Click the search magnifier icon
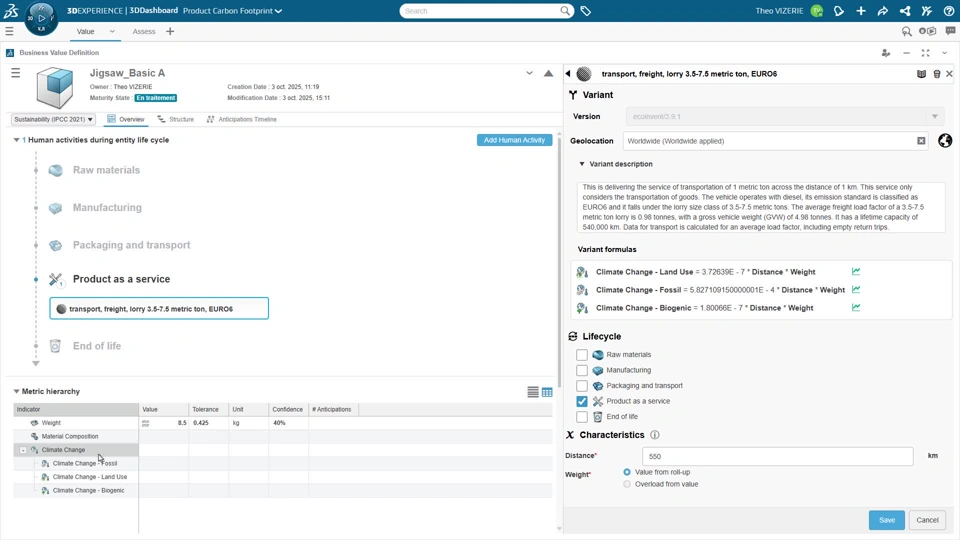The width and height of the screenshot is (960, 540). click(564, 10)
